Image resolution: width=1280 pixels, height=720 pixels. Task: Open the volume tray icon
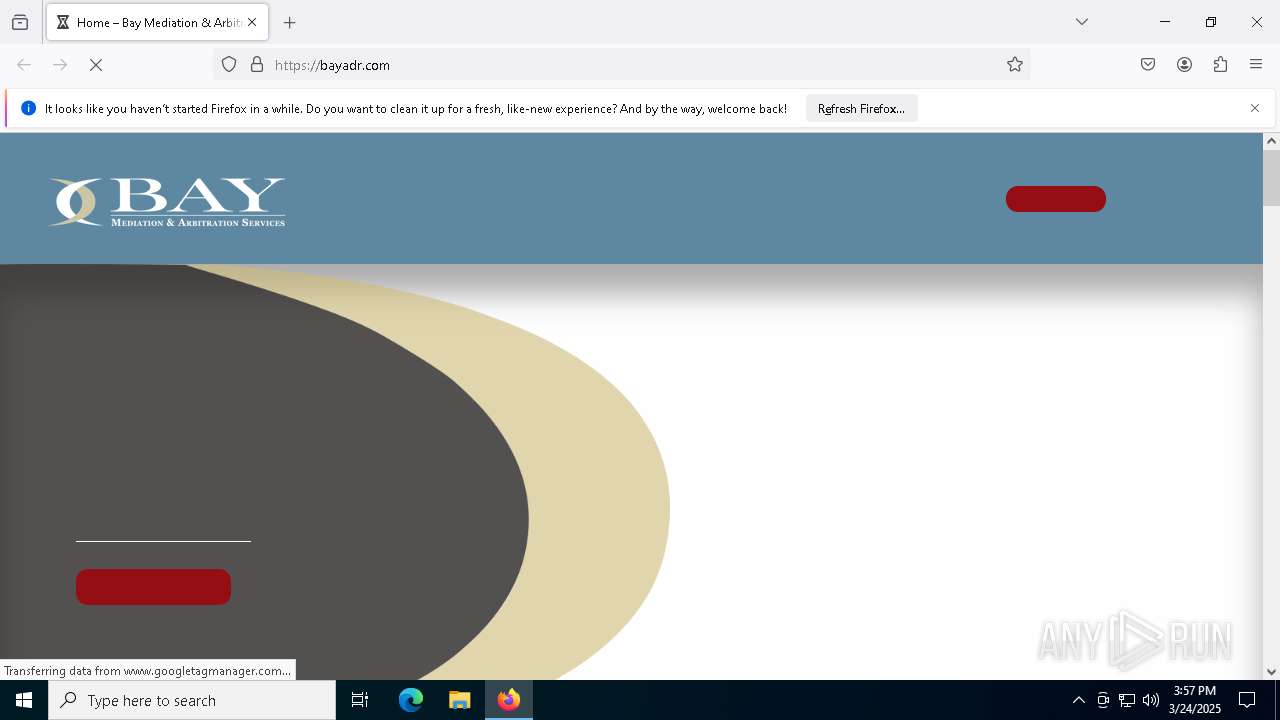click(1151, 700)
